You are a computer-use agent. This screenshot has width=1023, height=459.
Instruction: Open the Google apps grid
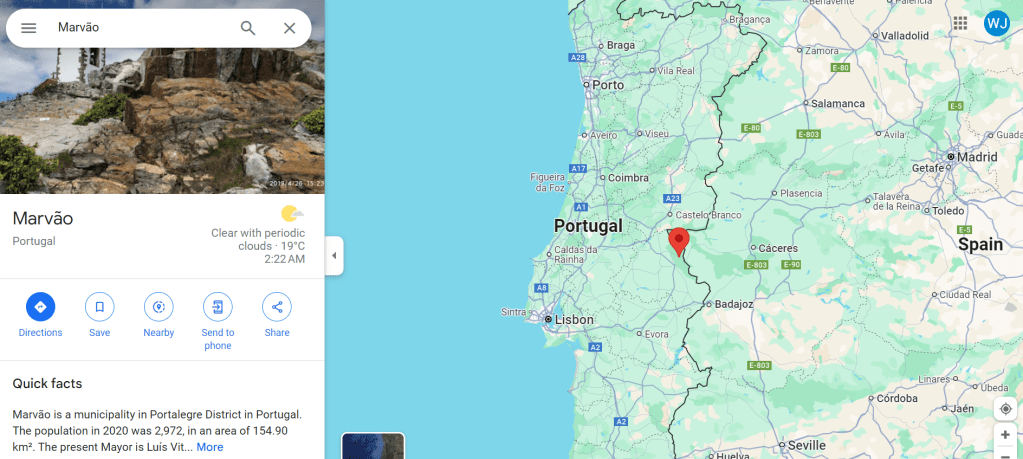coord(960,23)
